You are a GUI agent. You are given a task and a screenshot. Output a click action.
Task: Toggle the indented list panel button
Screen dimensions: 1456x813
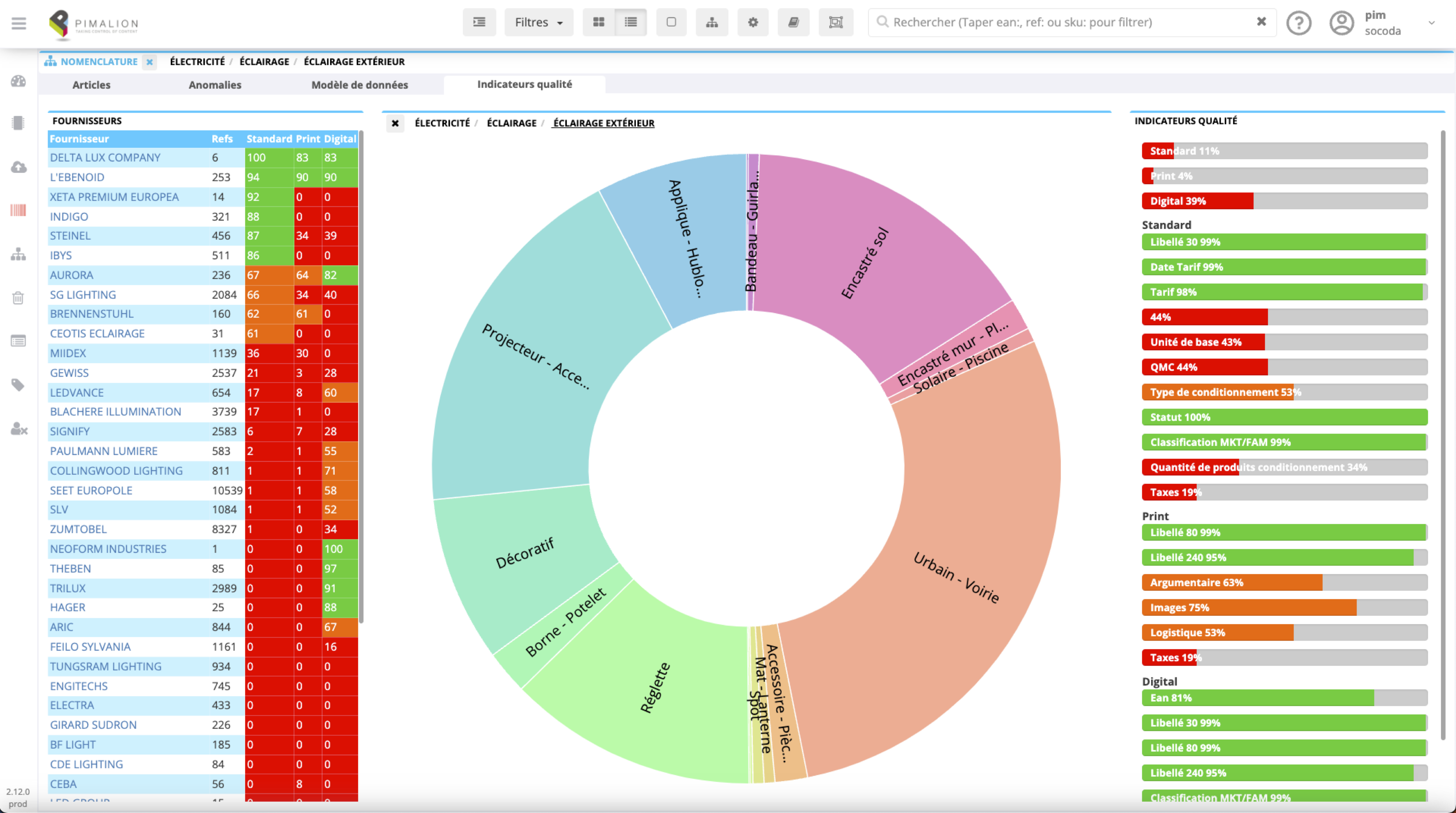(479, 22)
